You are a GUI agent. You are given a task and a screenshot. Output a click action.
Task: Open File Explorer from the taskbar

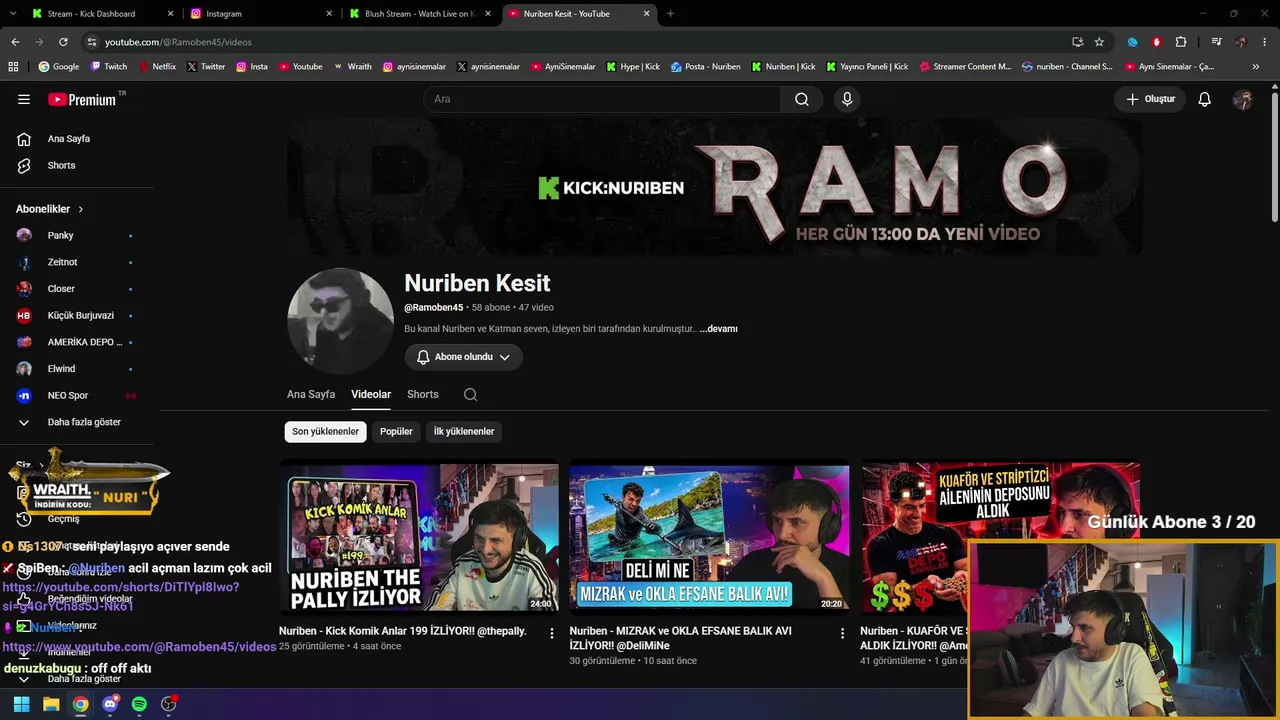(51, 704)
